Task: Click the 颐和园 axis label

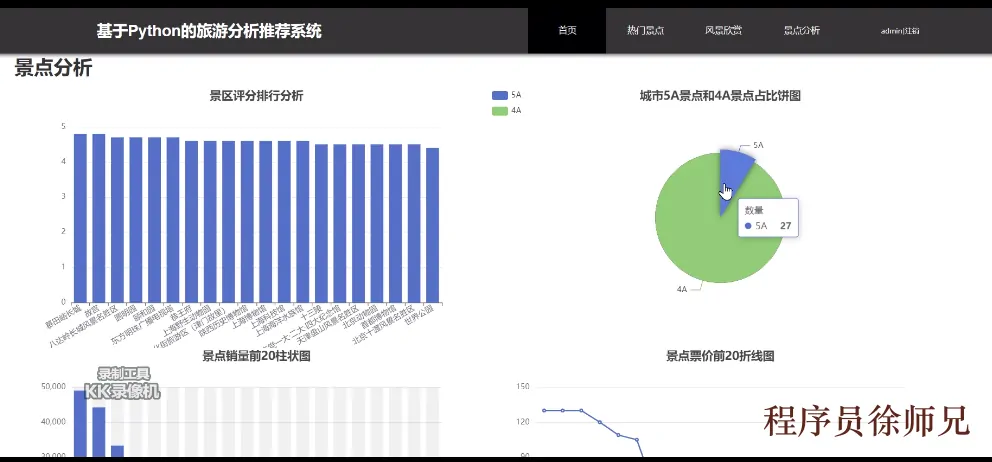Action: (146, 313)
